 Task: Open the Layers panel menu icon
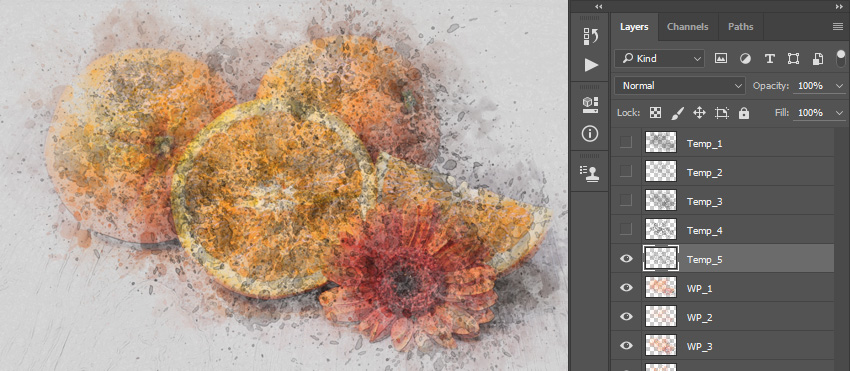click(838, 27)
